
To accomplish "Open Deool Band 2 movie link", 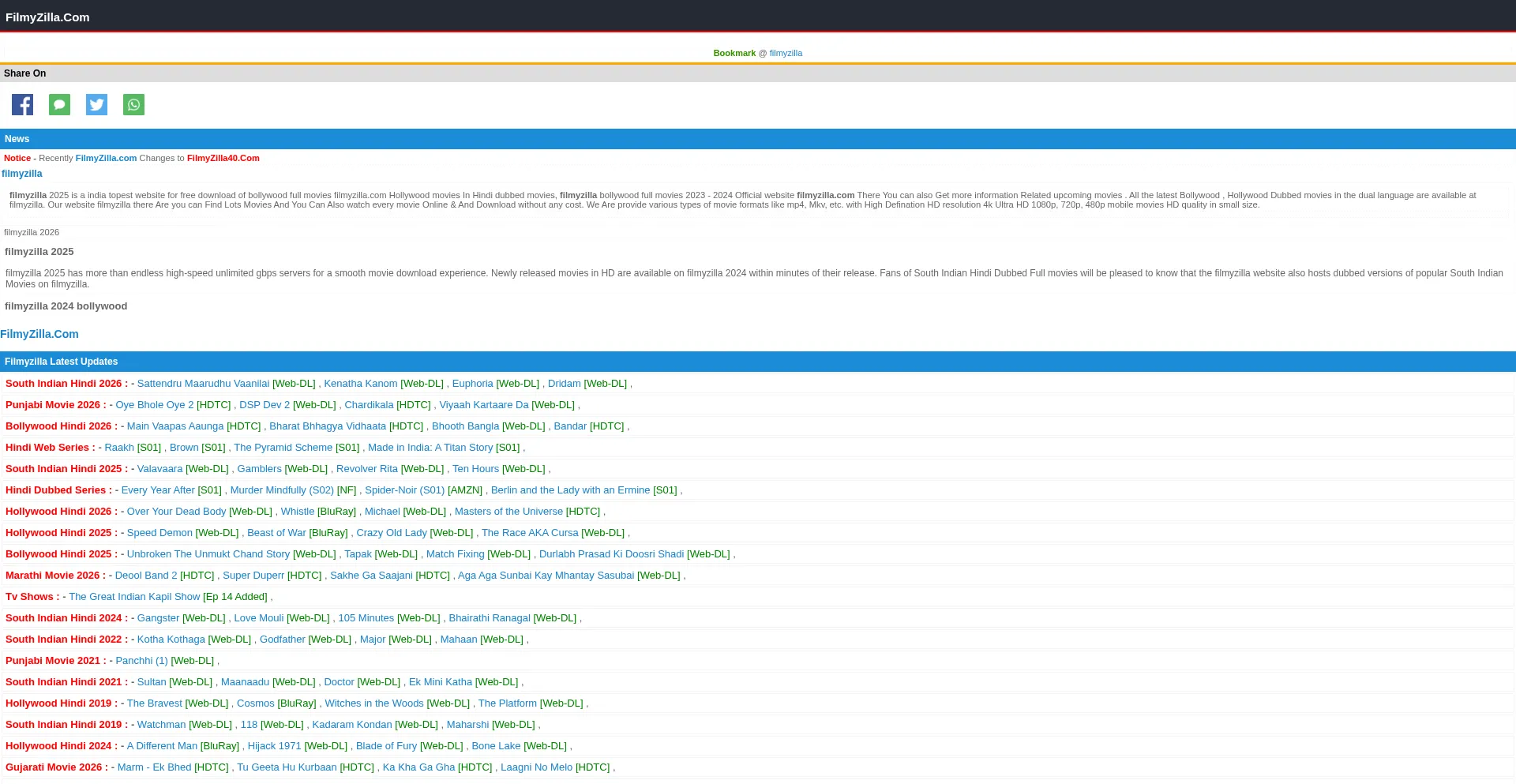I will [146, 576].
